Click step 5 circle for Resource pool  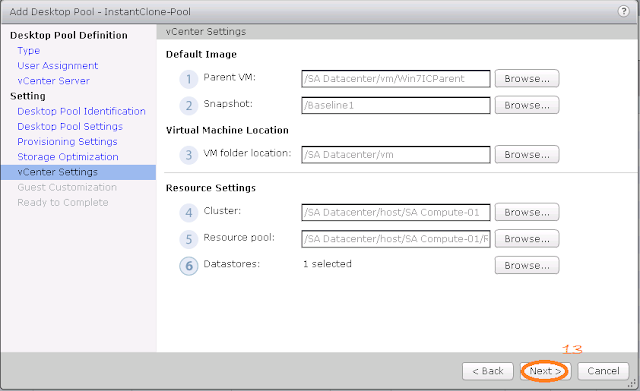coord(189,239)
